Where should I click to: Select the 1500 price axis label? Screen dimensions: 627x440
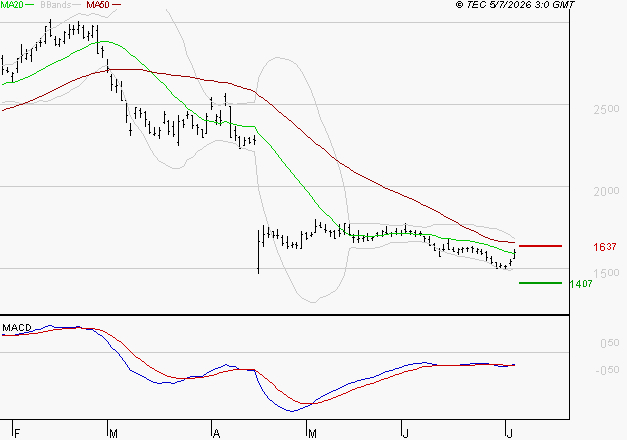[x=606, y=273]
